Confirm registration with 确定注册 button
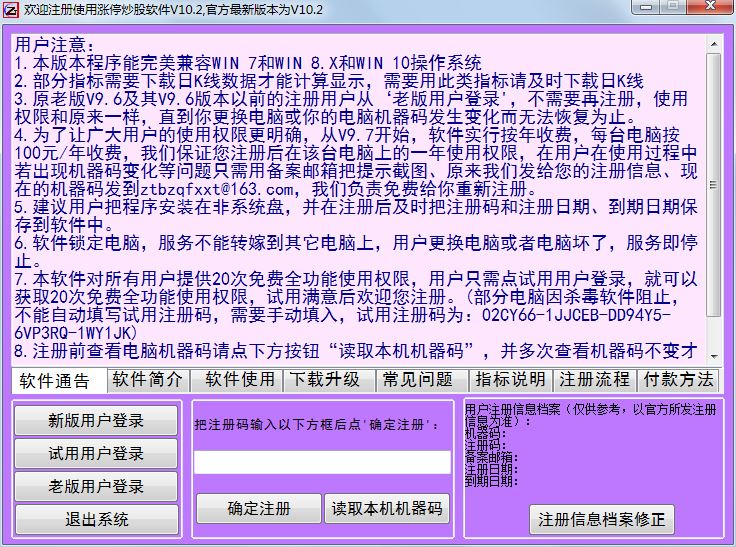Viewport: 736px width, 547px height. click(259, 508)
